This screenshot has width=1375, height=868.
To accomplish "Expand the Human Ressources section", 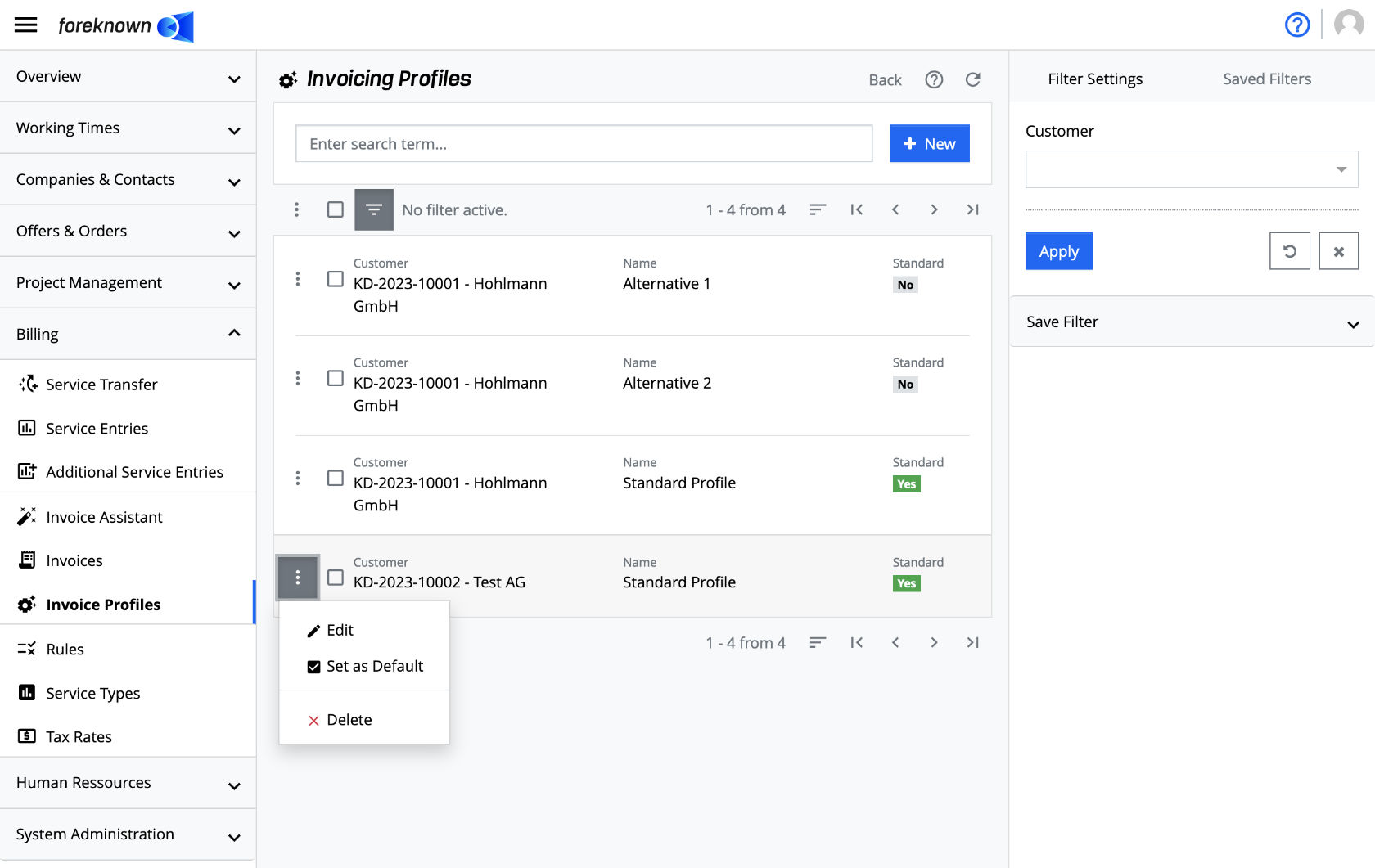I will [x=128, y=783].
